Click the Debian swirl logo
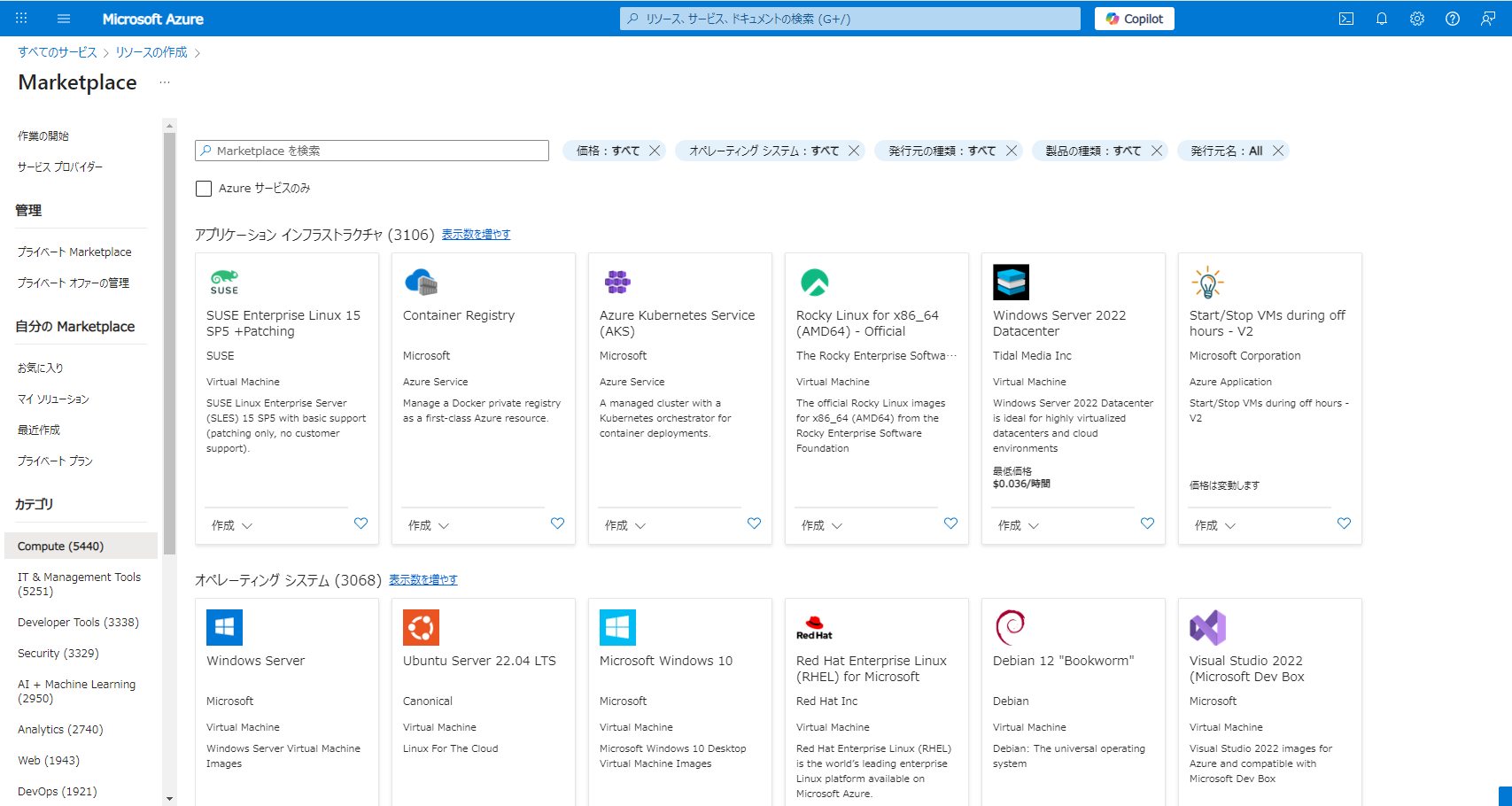 [x=1011, y=627]
